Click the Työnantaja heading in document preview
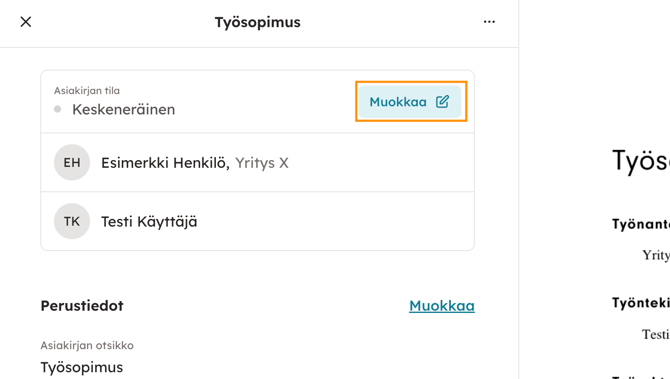Screen dimensions: 670x379 pos(641,224)
